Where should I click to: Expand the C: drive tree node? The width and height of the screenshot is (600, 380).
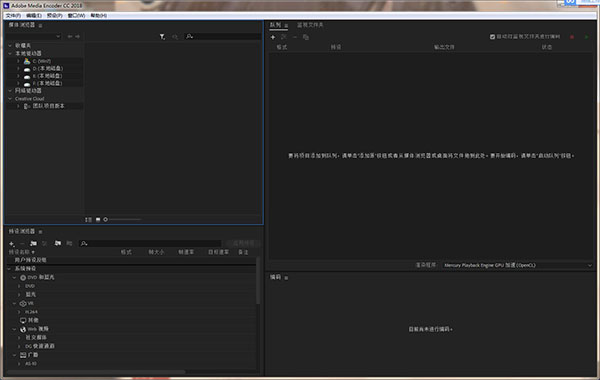coord(18,61)
